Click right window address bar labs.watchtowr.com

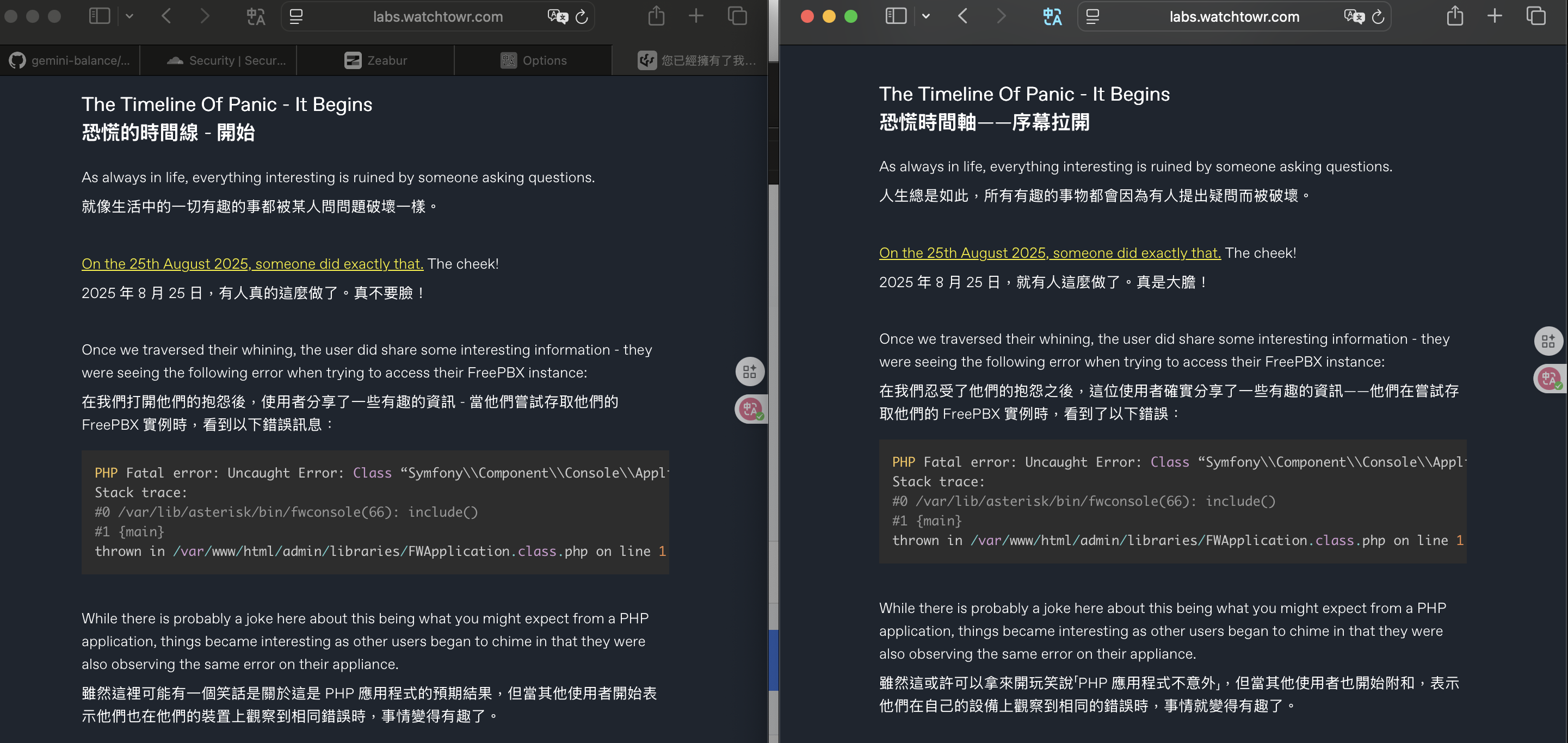tap(1234, 17)
